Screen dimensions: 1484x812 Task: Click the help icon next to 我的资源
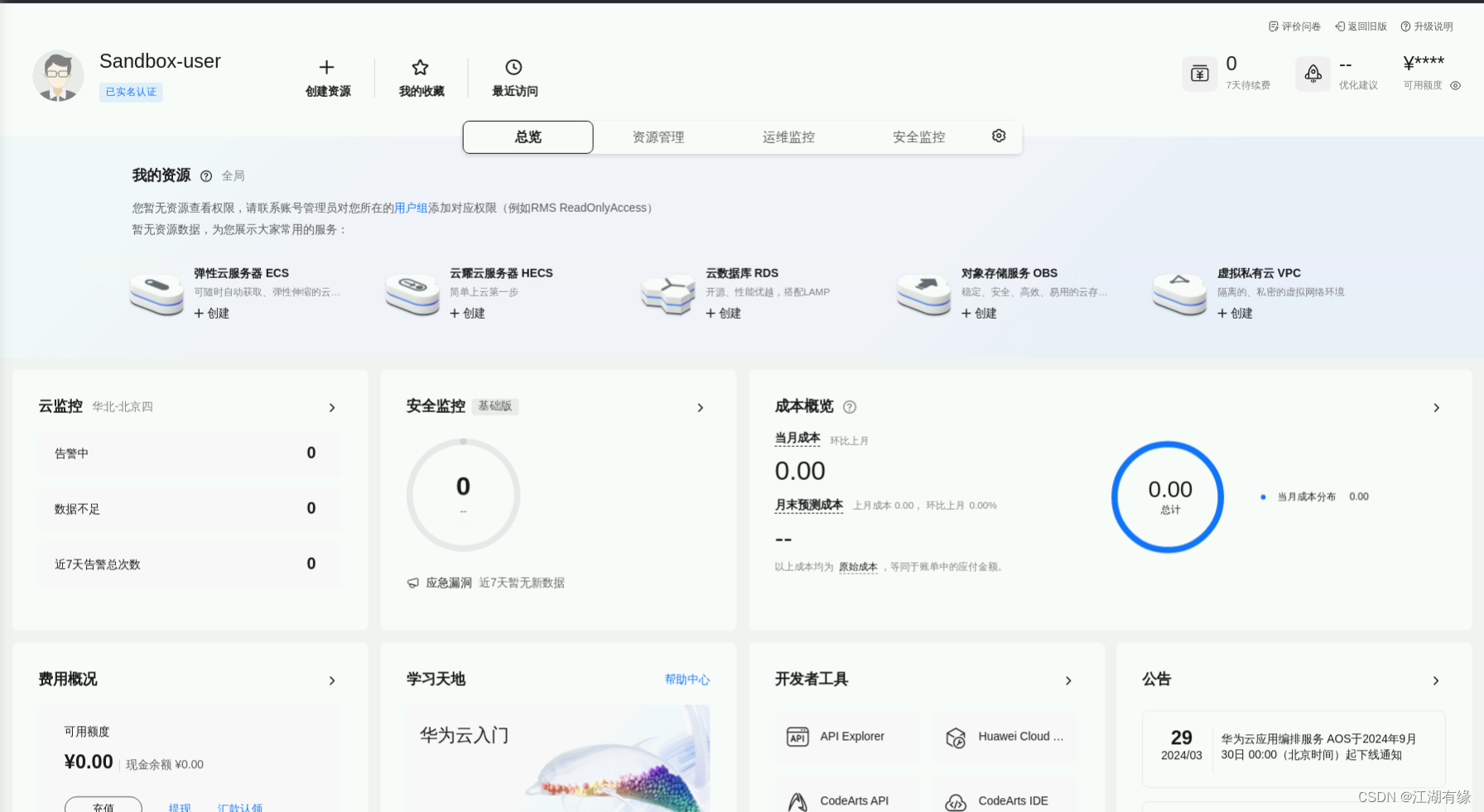click(206, 175)
